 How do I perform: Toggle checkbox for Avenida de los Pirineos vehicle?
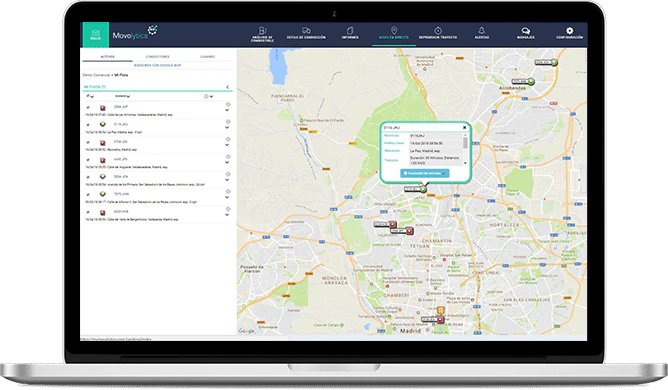[x=88, y=177]
